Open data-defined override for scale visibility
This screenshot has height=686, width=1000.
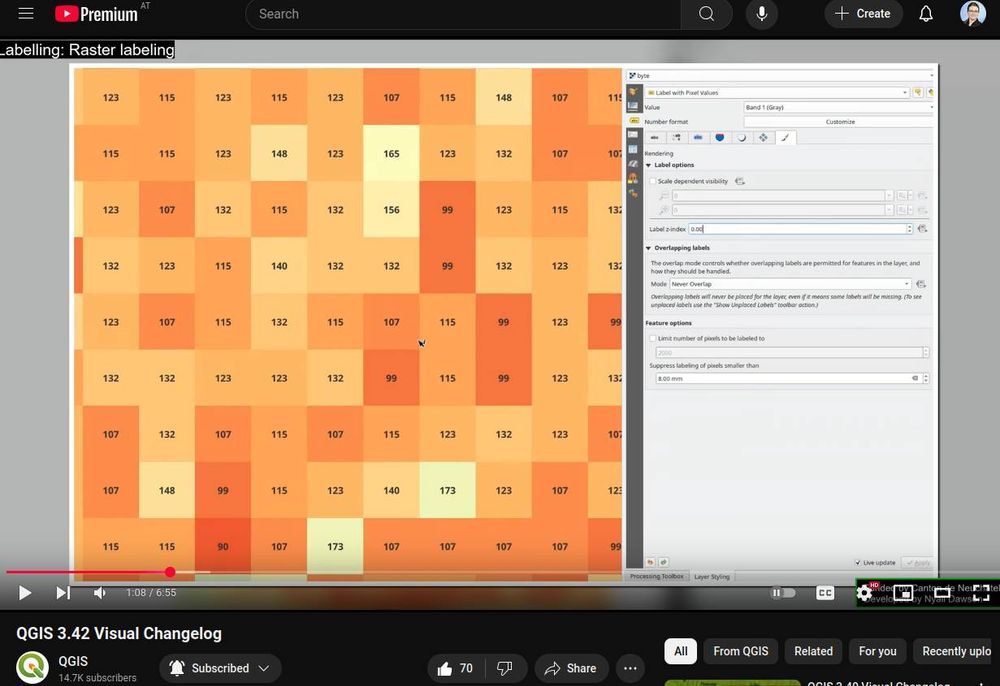tap(740, 181)
